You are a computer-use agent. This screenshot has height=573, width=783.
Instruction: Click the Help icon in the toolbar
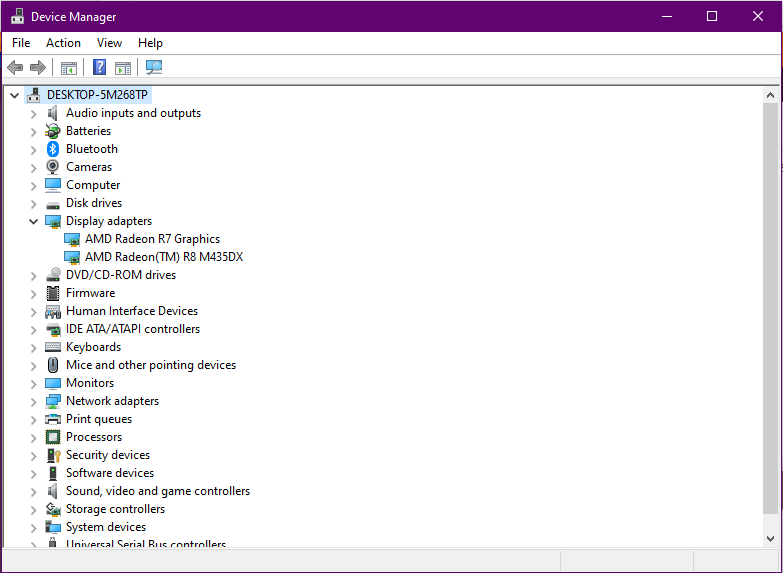tap(99, 68)
